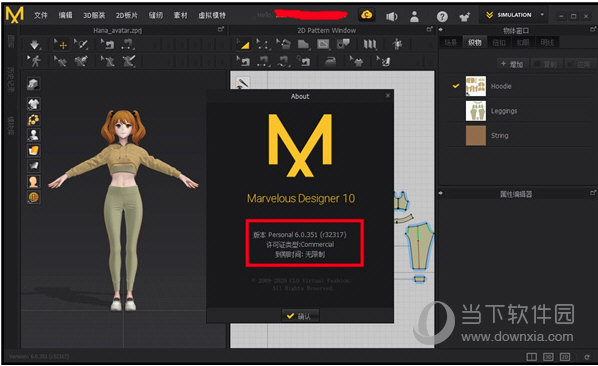Select the Select/Move tool in 3D toolbar

point(61,45)
